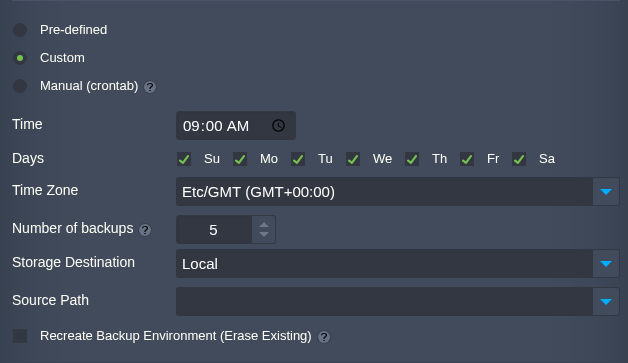Screen dimensions: 628x363
Task: Decrease number of backups with down arrow
Action: pyautogui.click(x=264, y=234)
